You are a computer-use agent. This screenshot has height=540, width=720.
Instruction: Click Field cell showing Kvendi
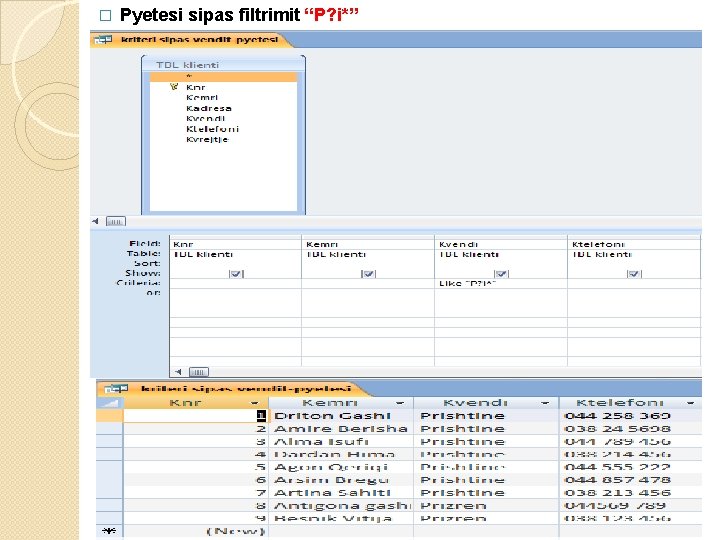[x=501, y=244]
